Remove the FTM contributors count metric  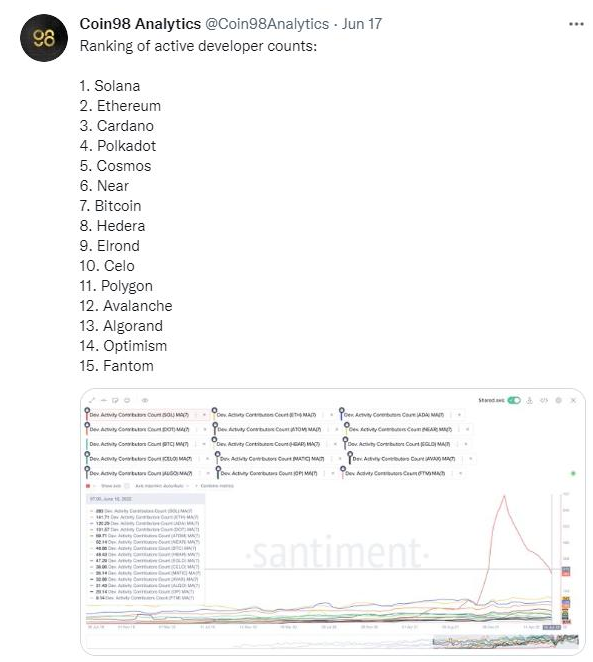click(460, 473)
